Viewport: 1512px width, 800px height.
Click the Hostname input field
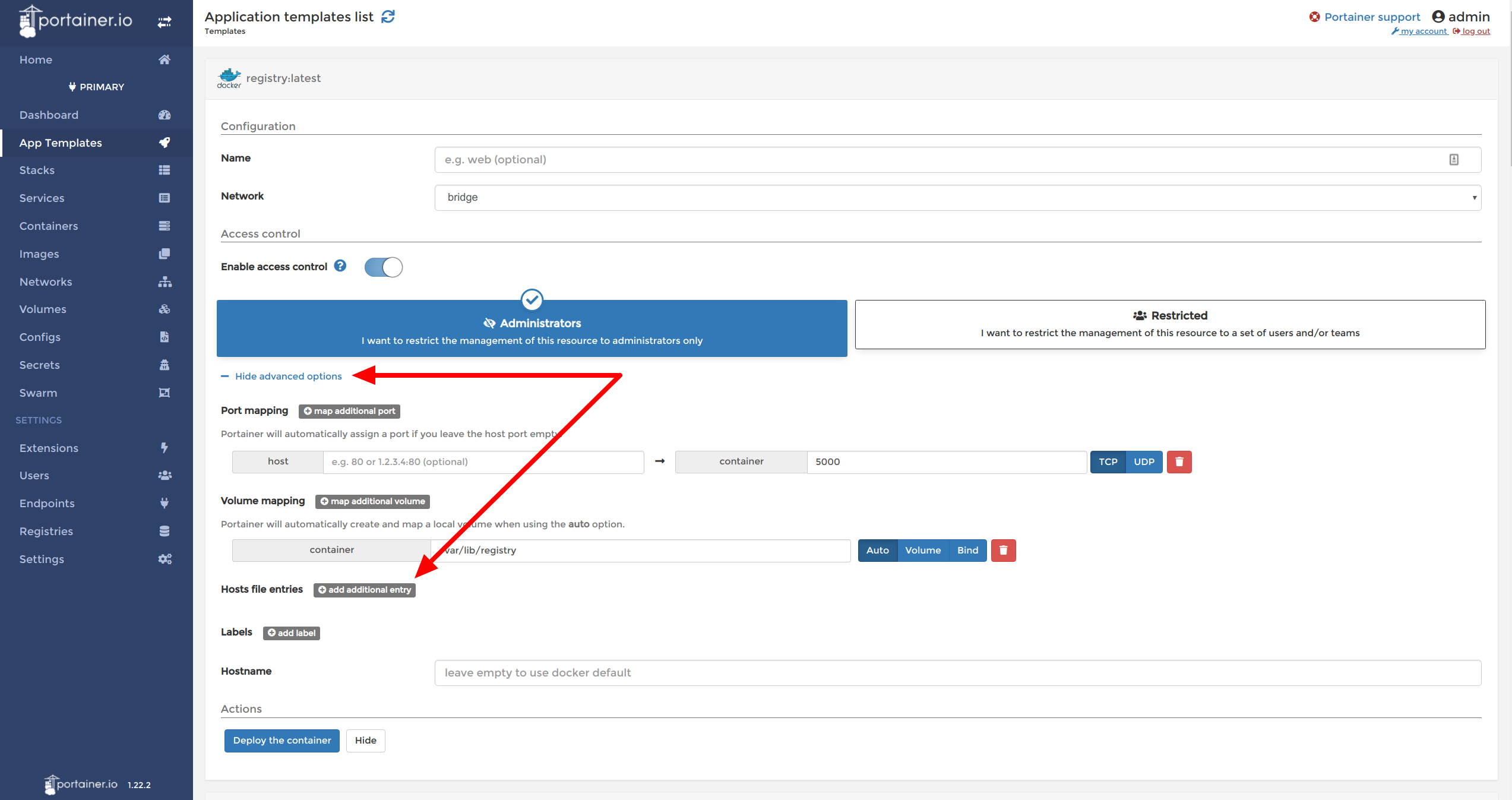[x=957, y=672]
